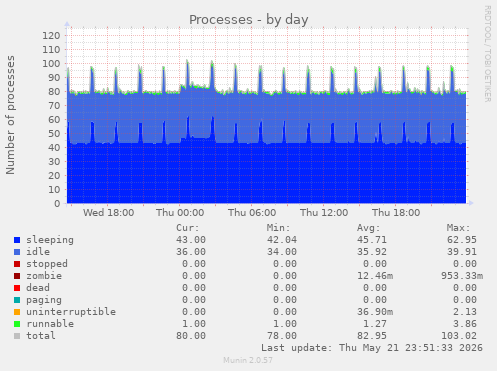Image resolution: width=497 pixels, height=371 pixels.
Task: Click uninterruptible average value 36.90m
Action: tap(375, 312)
